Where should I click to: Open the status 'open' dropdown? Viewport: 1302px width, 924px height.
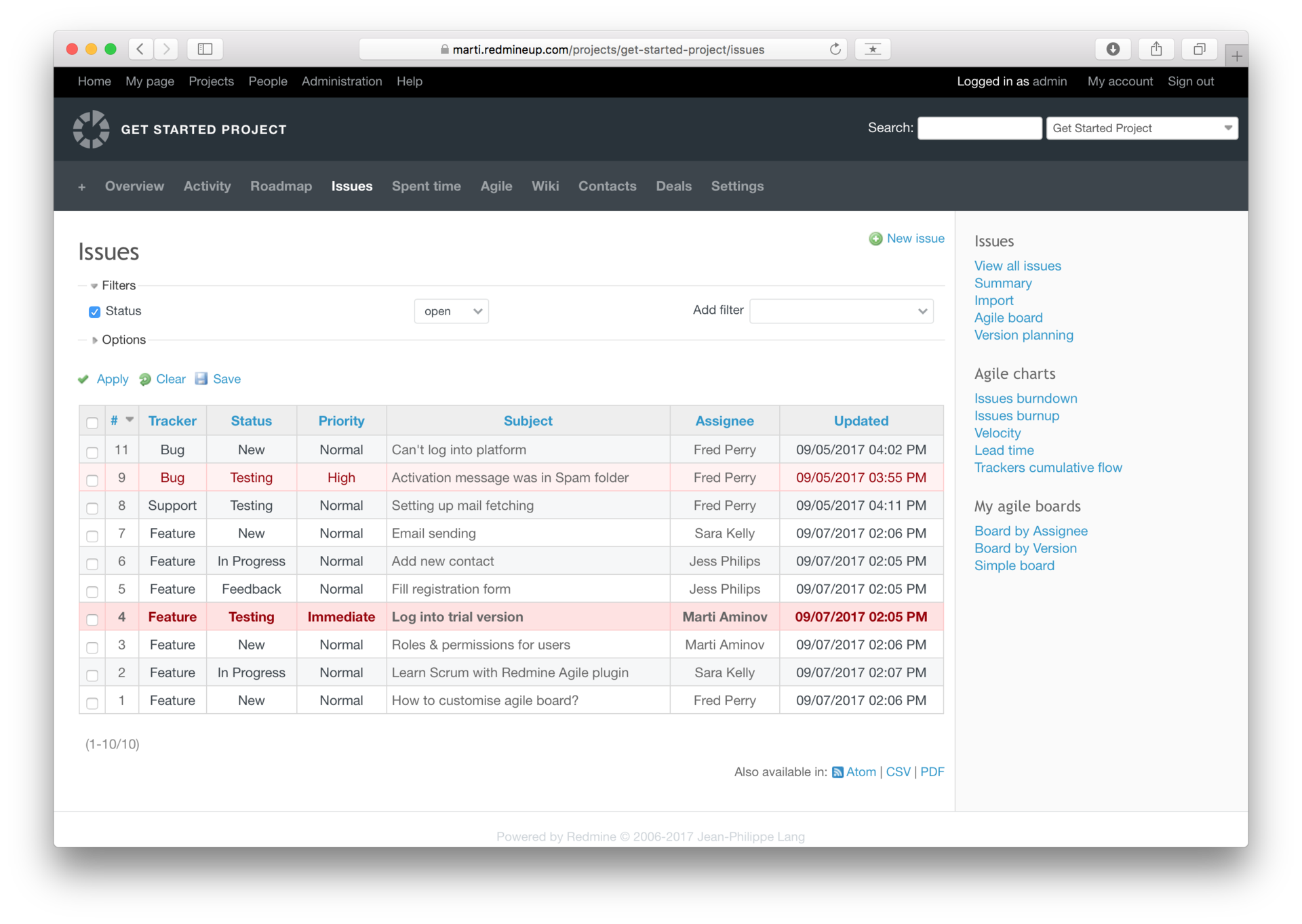click(452, 311)
